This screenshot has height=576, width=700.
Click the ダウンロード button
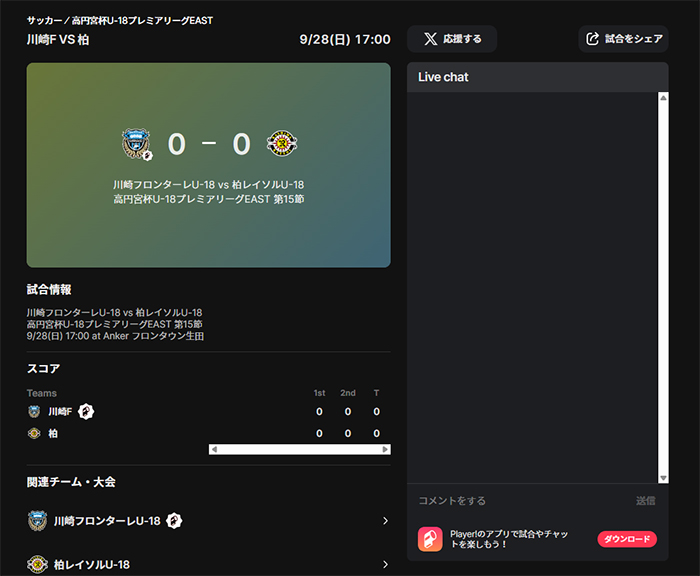pyautogui.click(x=627, y=539)
